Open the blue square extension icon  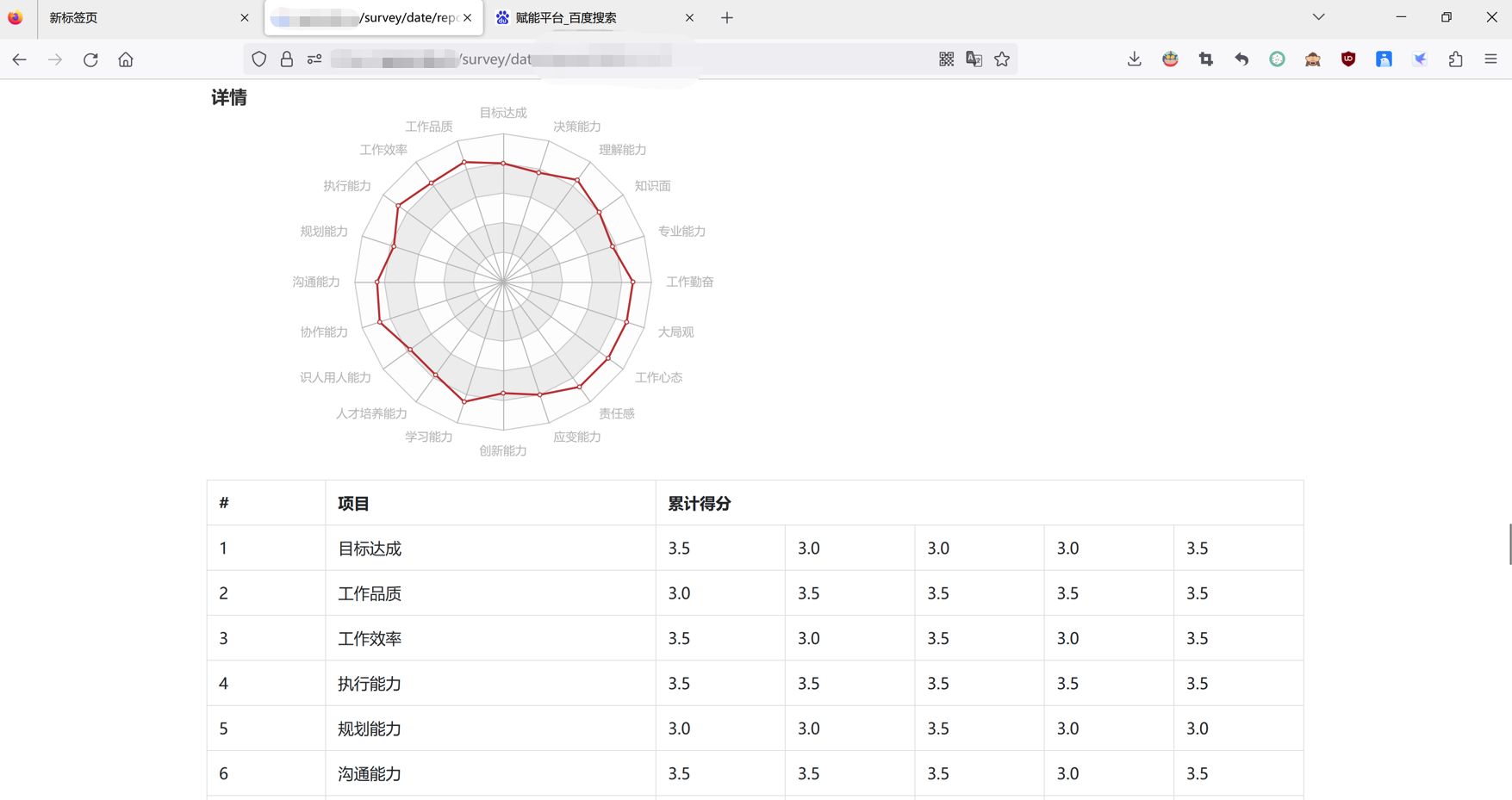[x=1384, y=59]
